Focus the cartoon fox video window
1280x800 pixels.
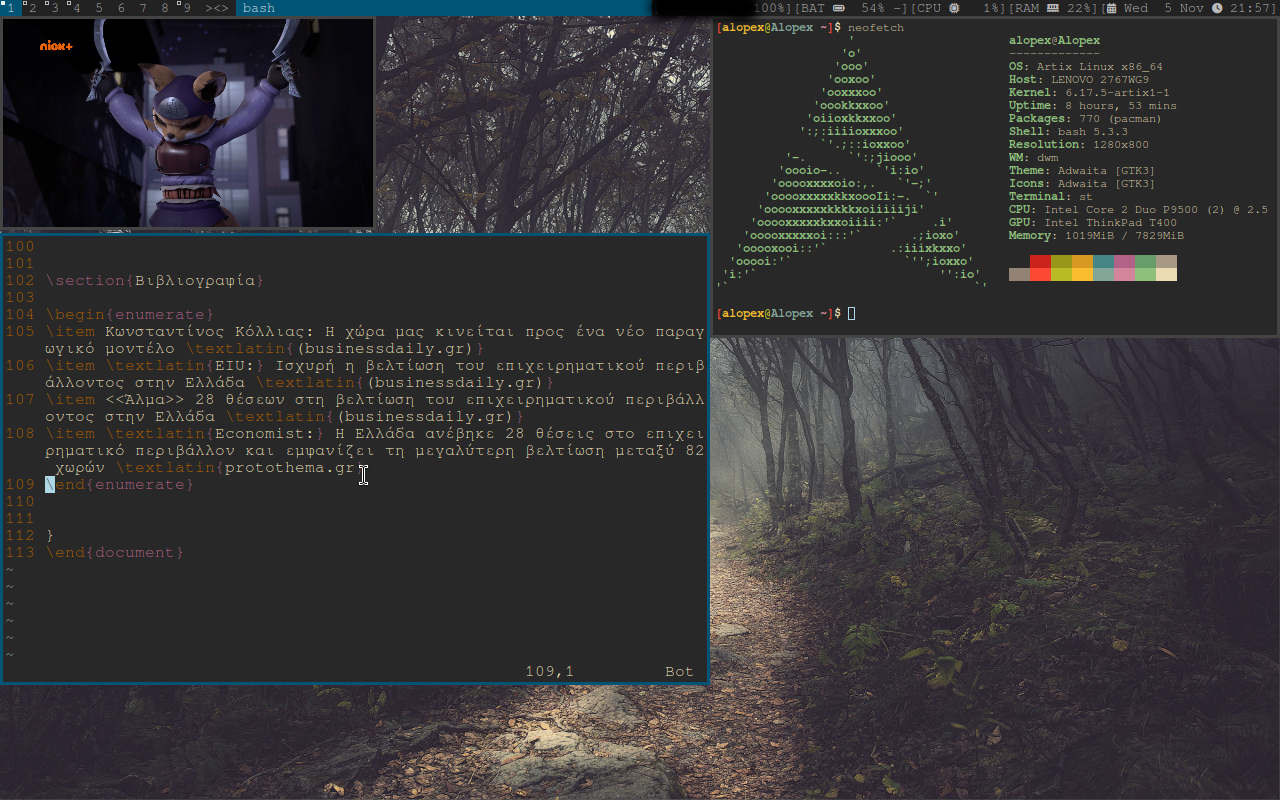click(x=188, y=123)
